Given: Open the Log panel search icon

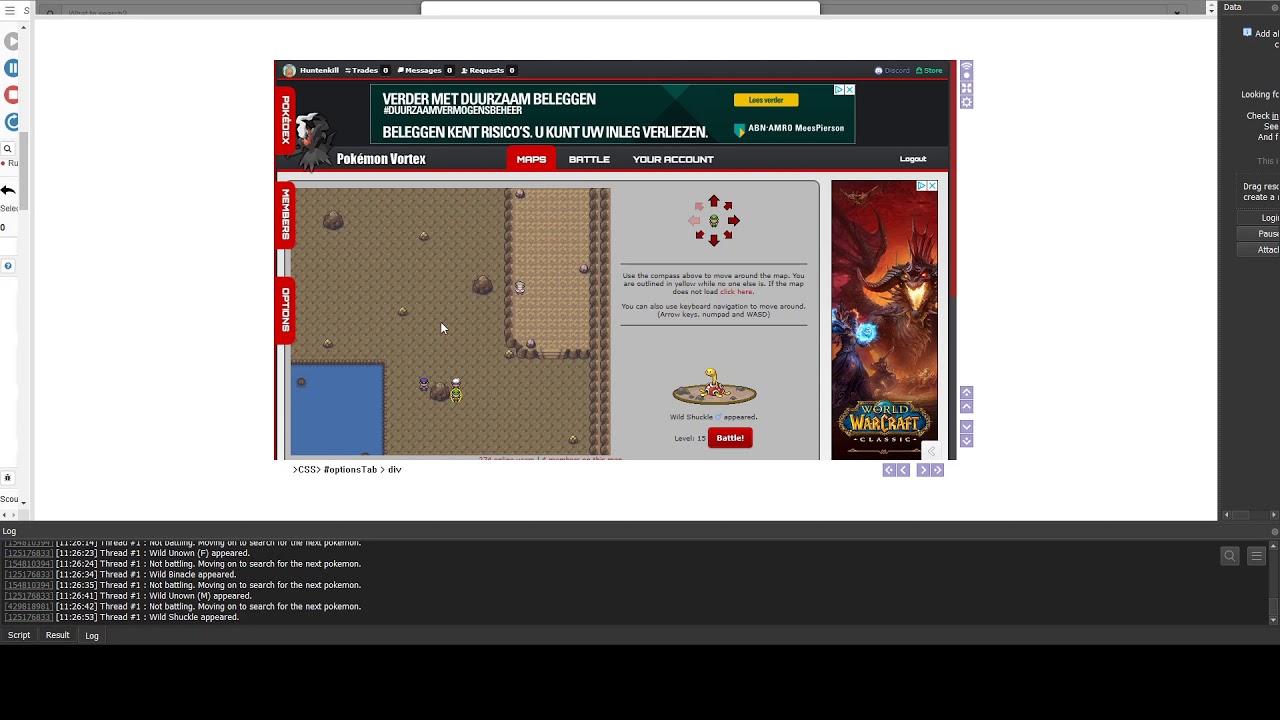Looking at the screenshot, I should tap(1230, 556).
